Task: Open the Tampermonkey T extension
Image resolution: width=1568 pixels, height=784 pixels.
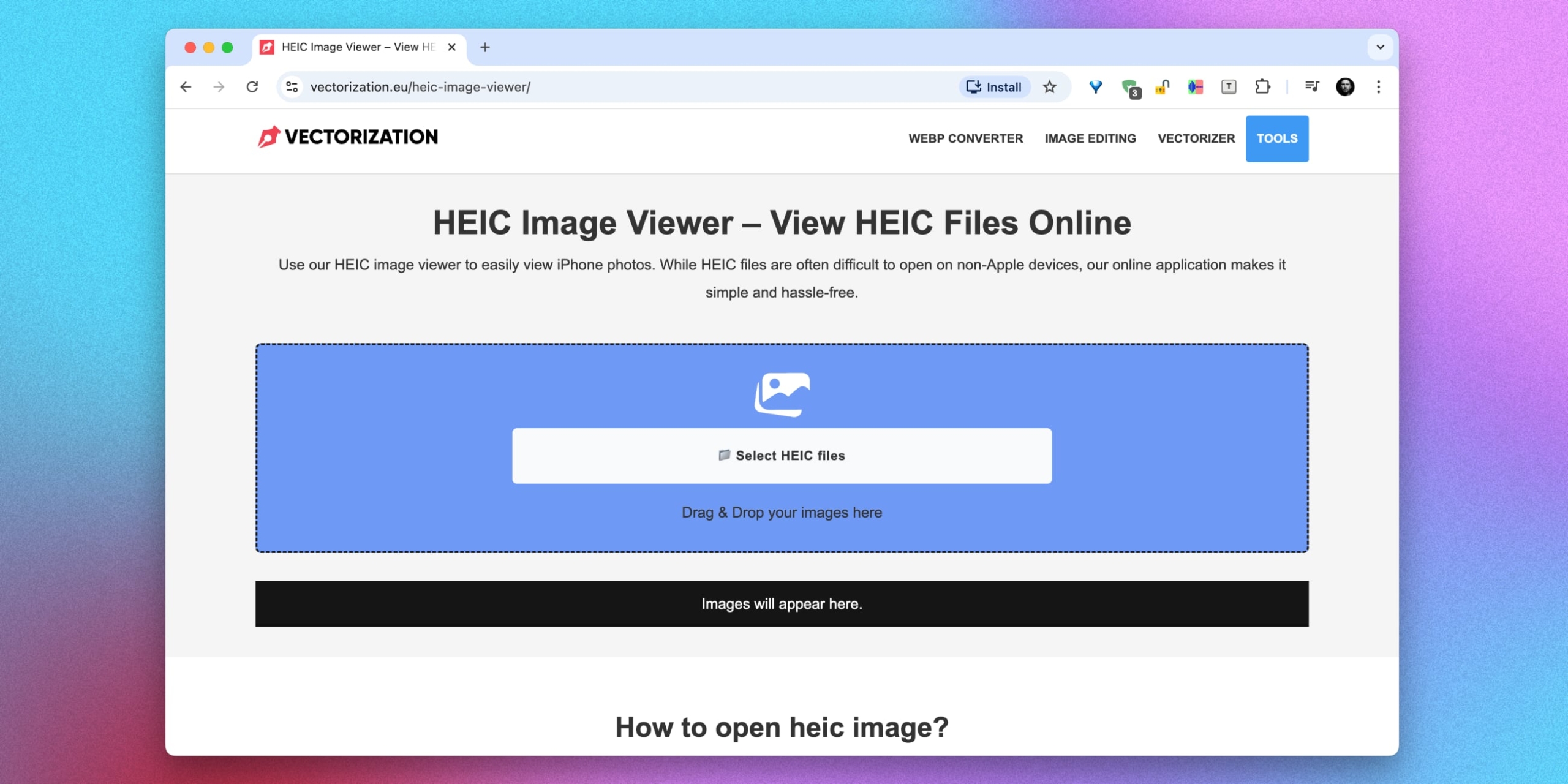Action: (1228, 87)
